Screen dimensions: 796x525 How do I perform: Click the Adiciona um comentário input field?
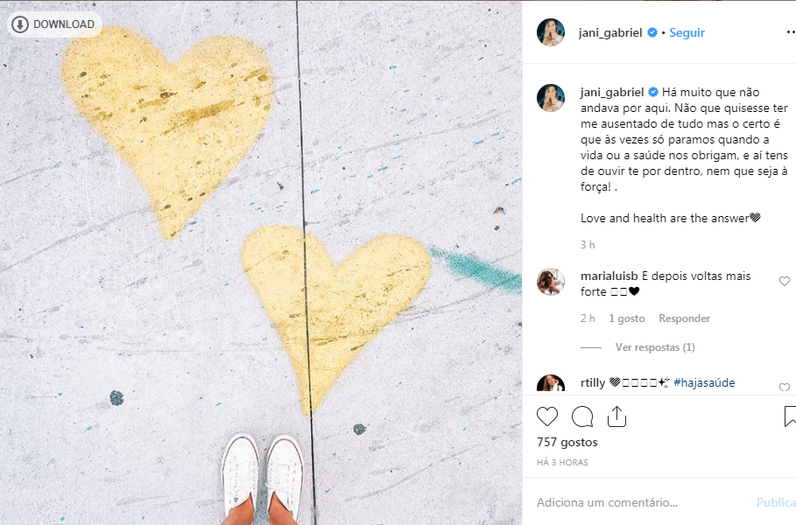pyautogui.click(x=641, y=503)
